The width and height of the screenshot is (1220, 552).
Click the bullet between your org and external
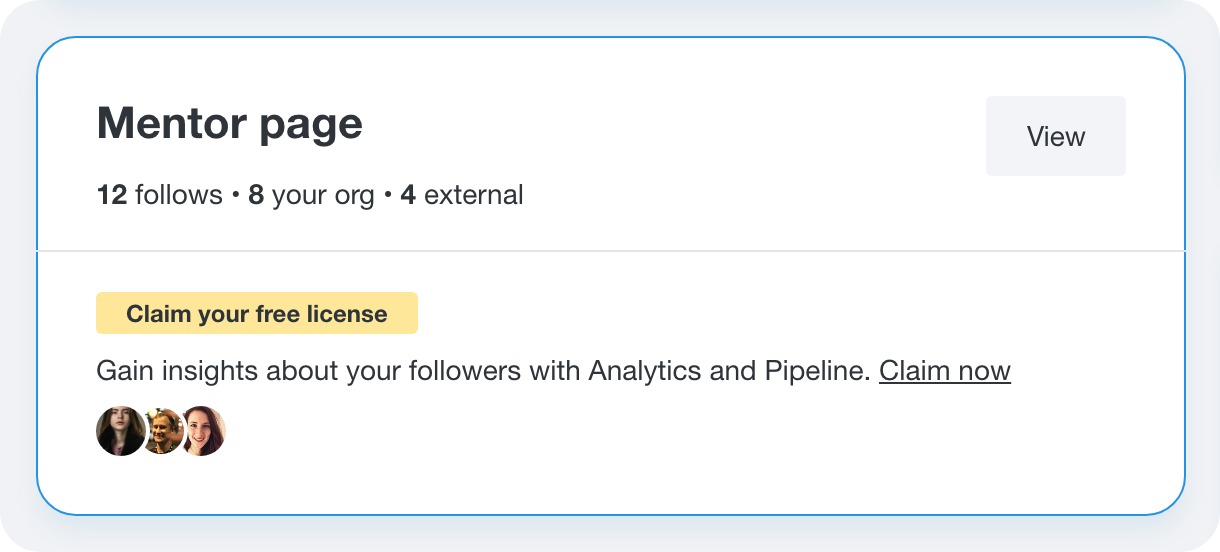[388, 195]
